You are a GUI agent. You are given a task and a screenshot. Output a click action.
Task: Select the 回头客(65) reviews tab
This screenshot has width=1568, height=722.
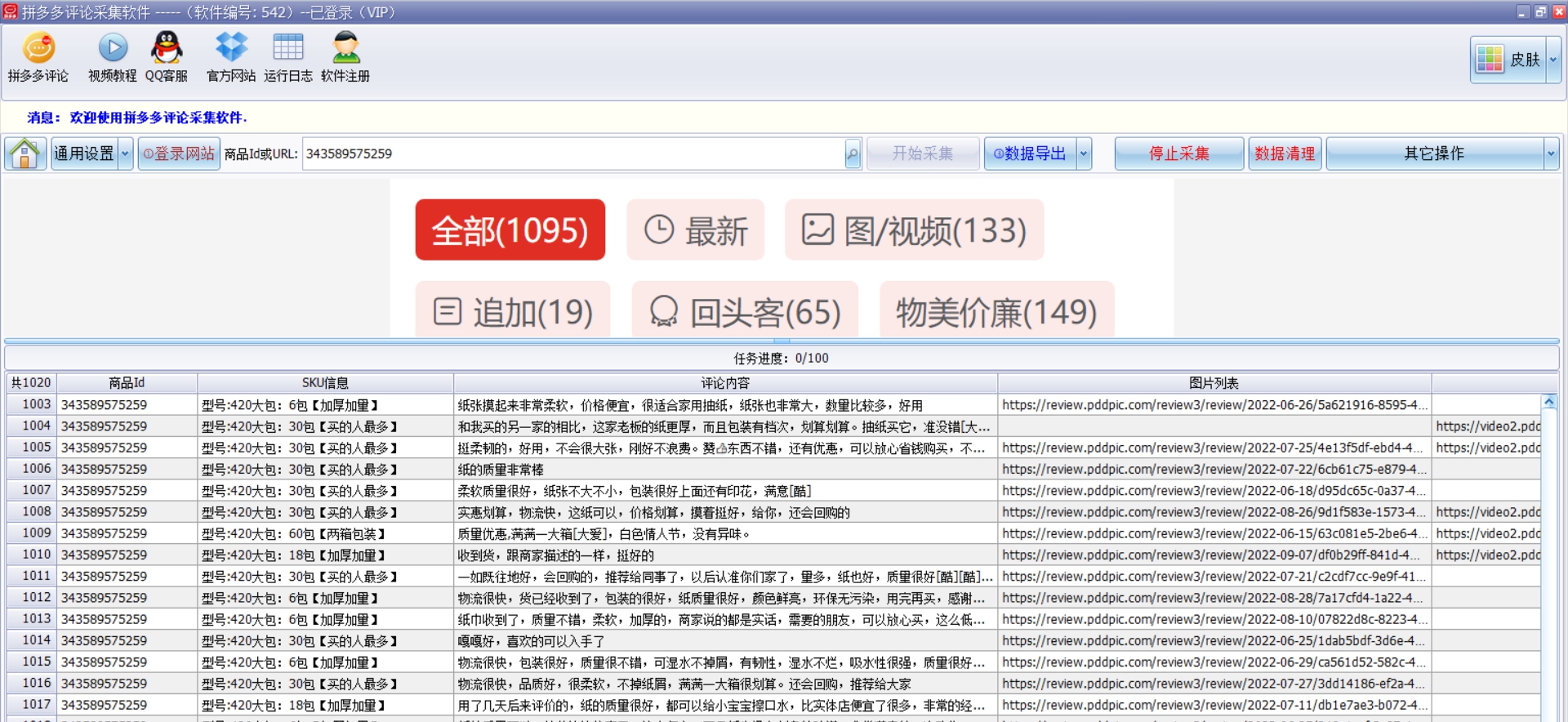(x=745, y=310)
